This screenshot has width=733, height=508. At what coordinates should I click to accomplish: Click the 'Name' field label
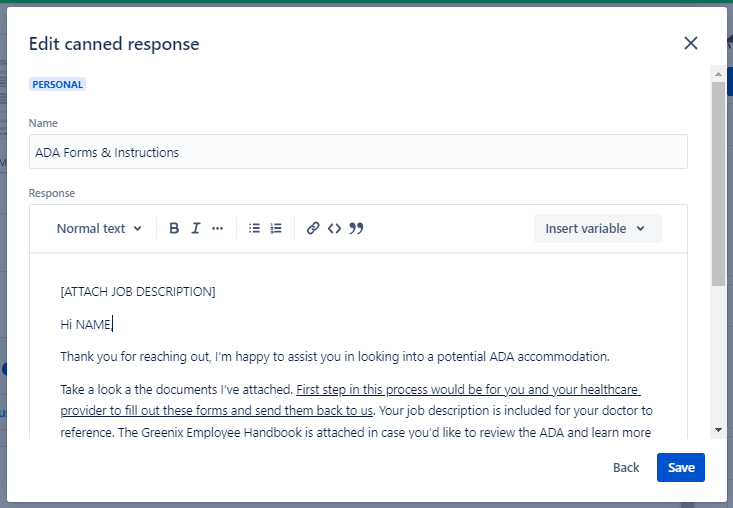point(43,123)
